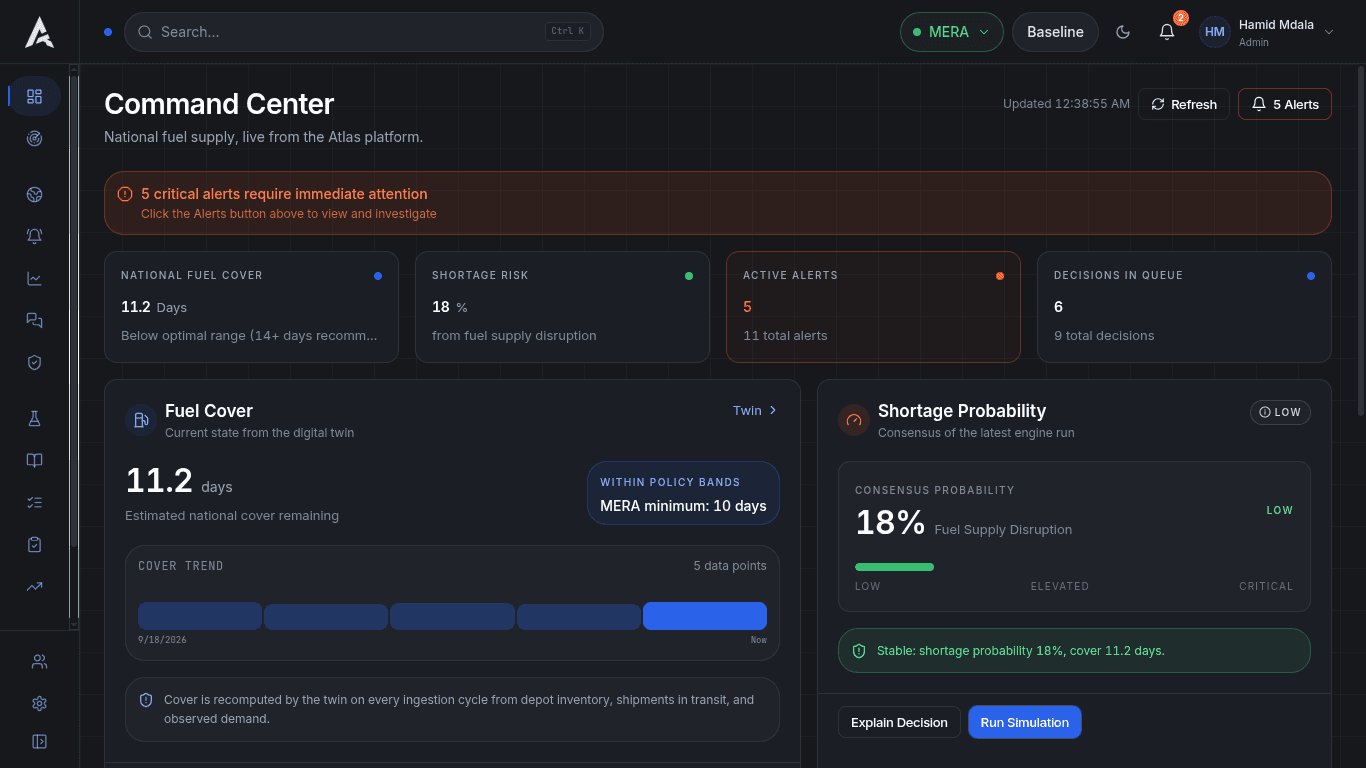Screen dimensions: 1366x768
Task: Open the dashboard grid icon in sidebar
Action: tap(34, 96)
